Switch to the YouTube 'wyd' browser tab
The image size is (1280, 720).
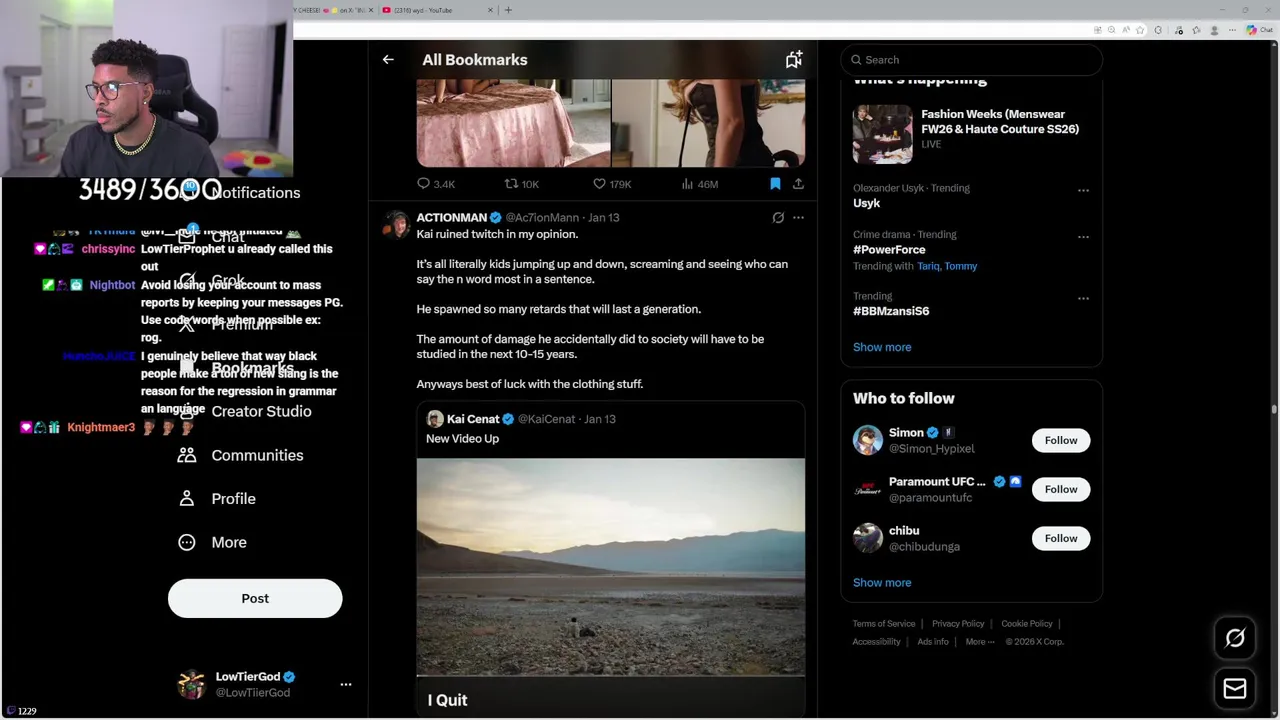click(438, 10)
